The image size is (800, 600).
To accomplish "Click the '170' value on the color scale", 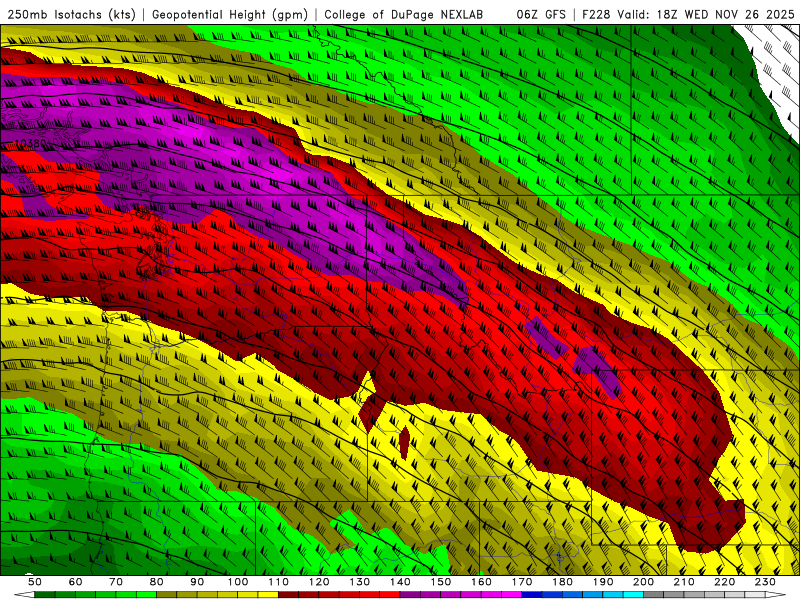I will click(521, 582).
